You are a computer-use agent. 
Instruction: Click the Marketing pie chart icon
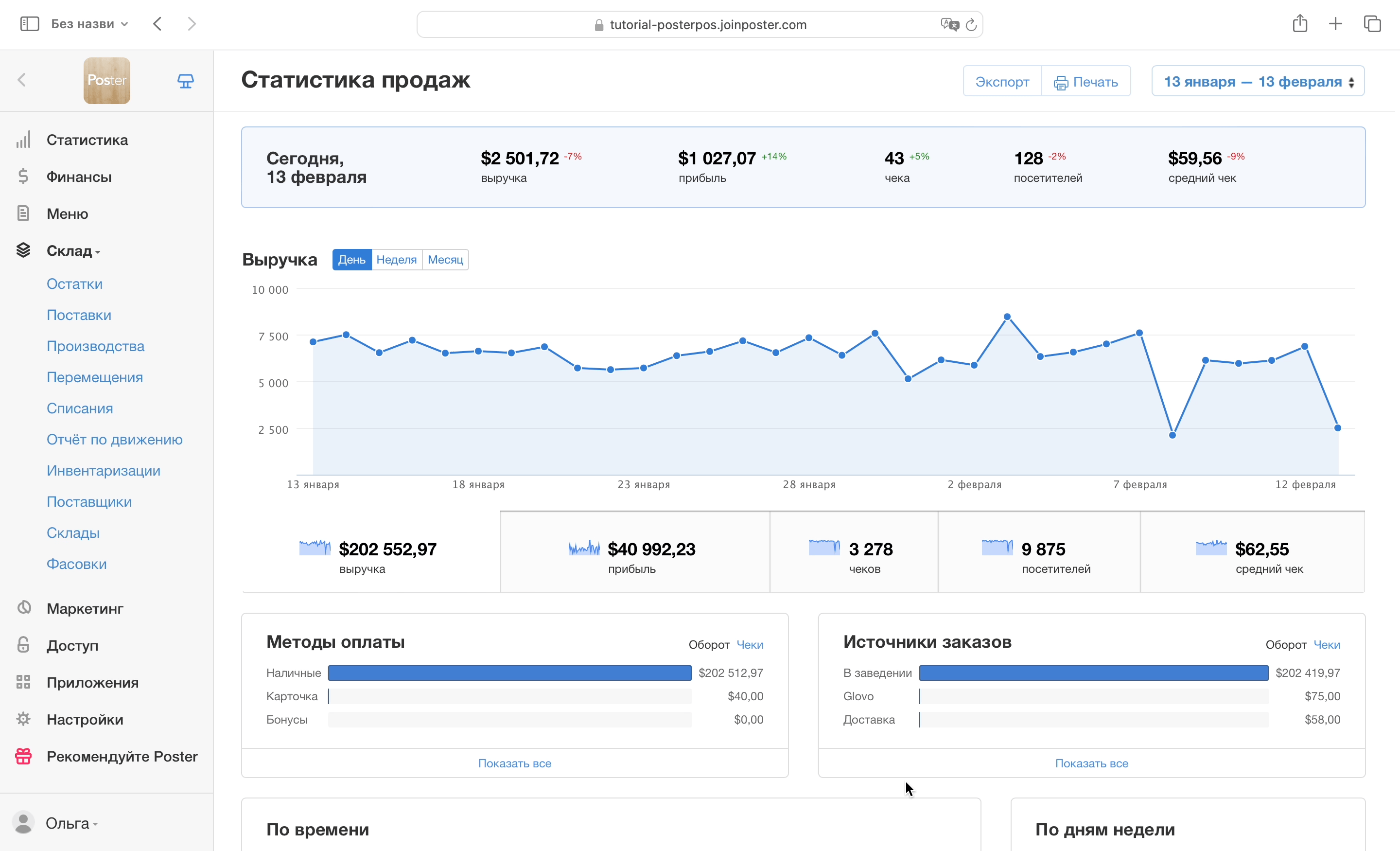pyautogui.click(x=23, y=608)
